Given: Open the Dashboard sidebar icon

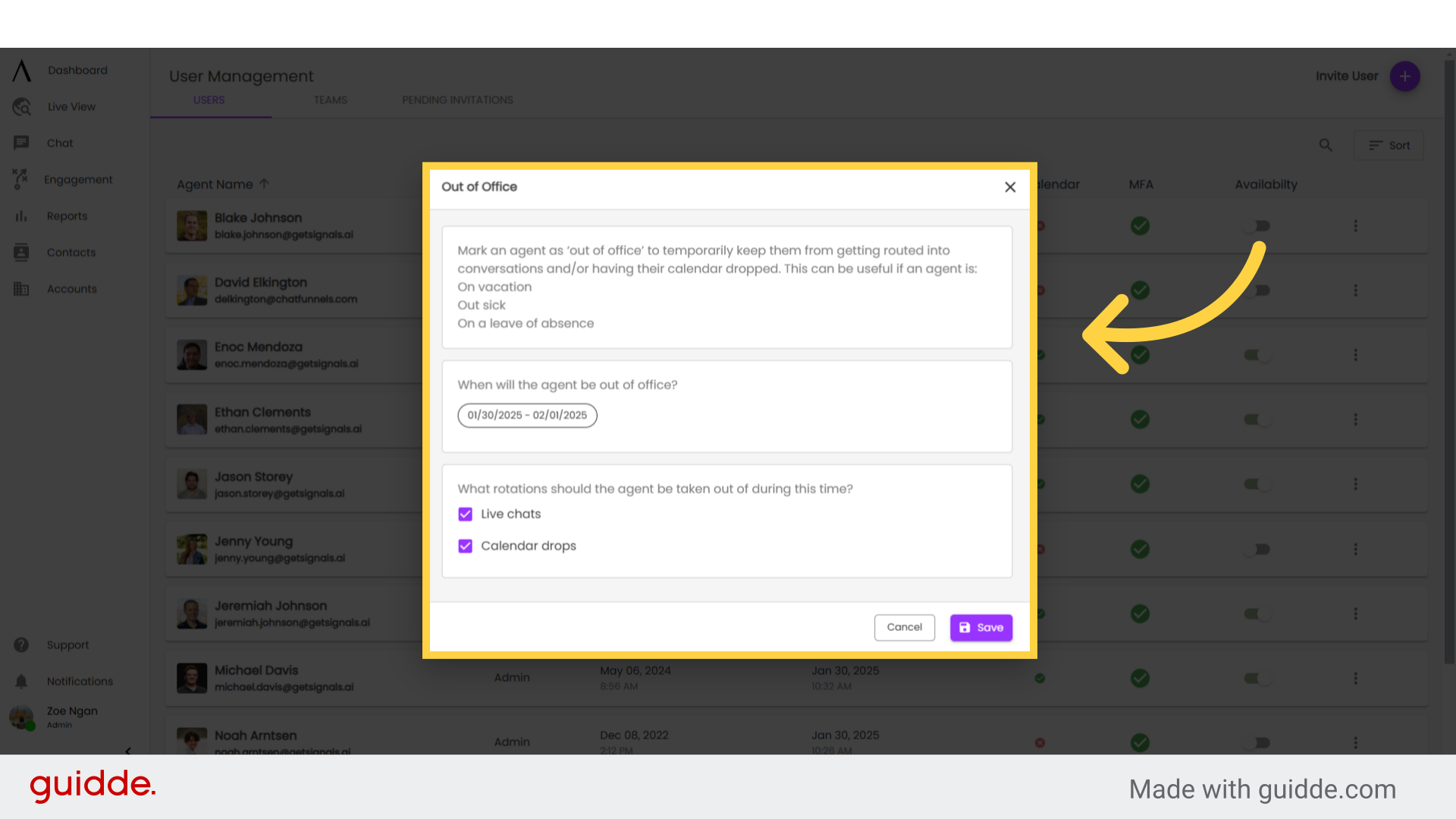Looking at the screenshot, I should 22,71.
